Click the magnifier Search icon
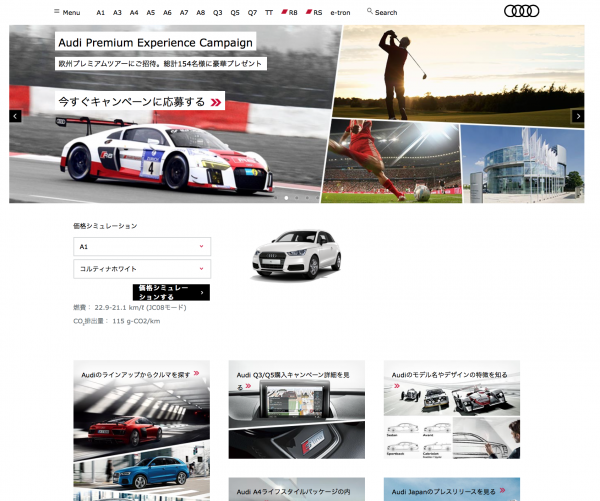This screenshot has height=501, width=600. click(370, 11)
